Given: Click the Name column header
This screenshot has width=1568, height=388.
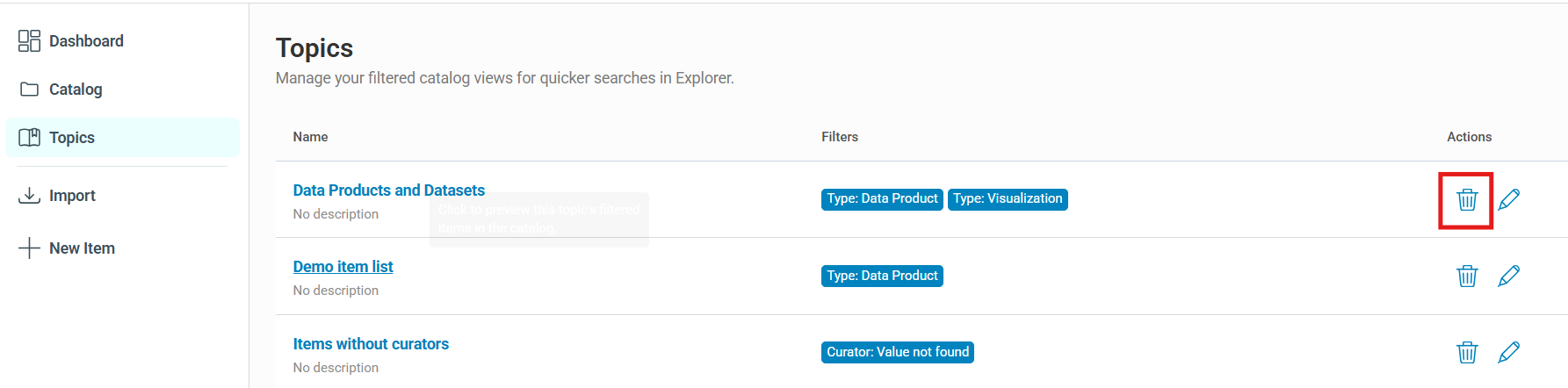Looking at the screenshot, I should pos(310,137).
